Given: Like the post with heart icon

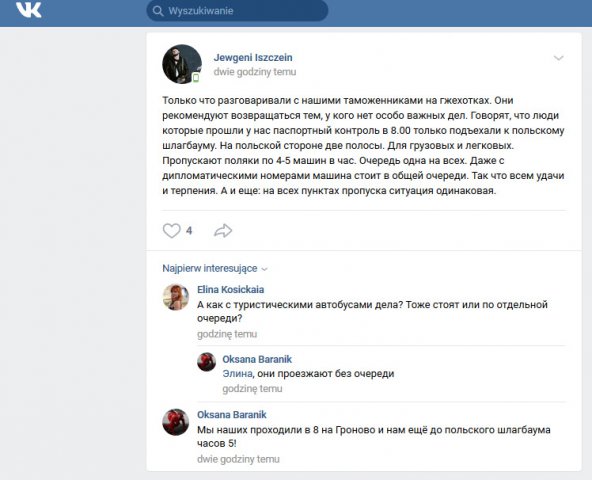Looking at the screenshot, I should pyautogui.click(x=171, y=230).
